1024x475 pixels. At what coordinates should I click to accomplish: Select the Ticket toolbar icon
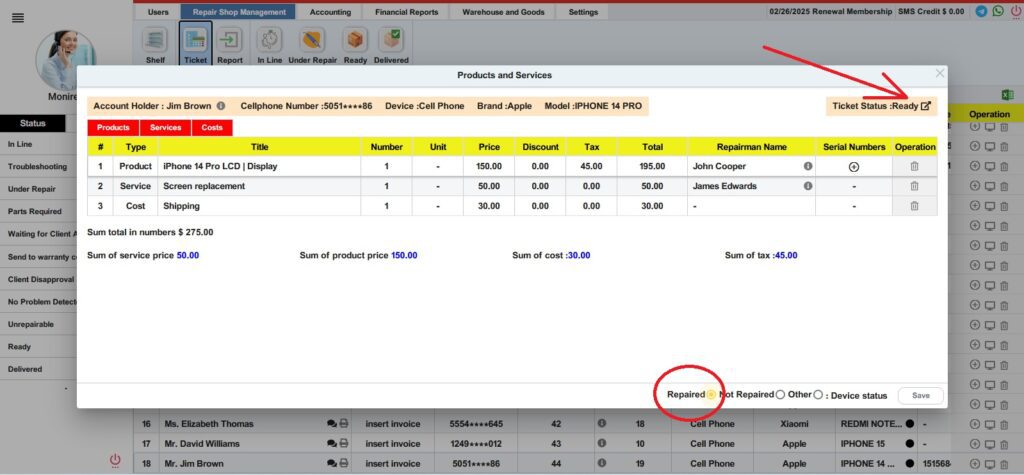tap(195, 41)
